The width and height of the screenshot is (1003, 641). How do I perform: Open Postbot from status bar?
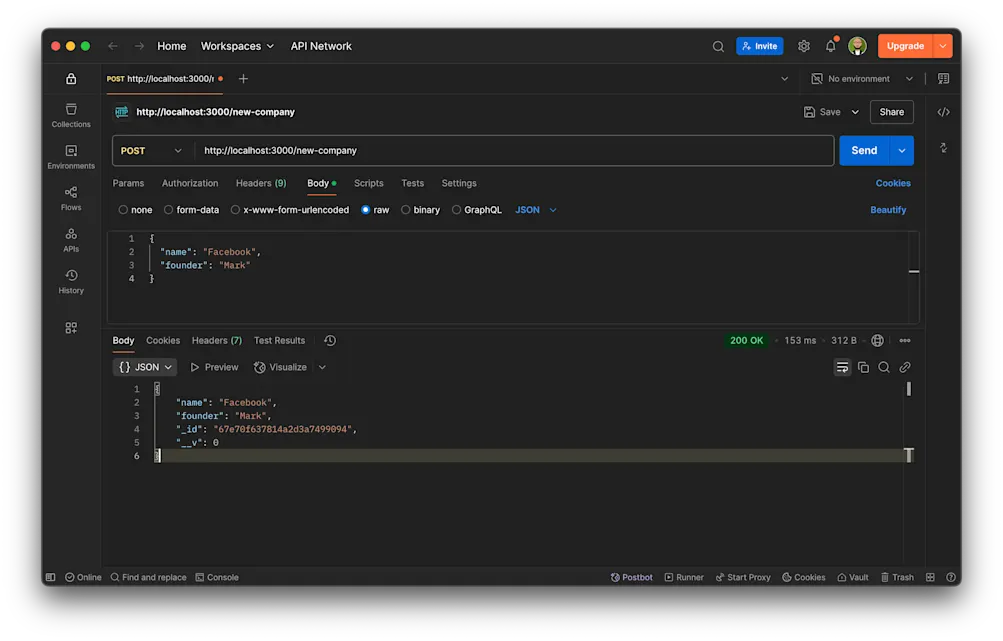coord(631,577)
